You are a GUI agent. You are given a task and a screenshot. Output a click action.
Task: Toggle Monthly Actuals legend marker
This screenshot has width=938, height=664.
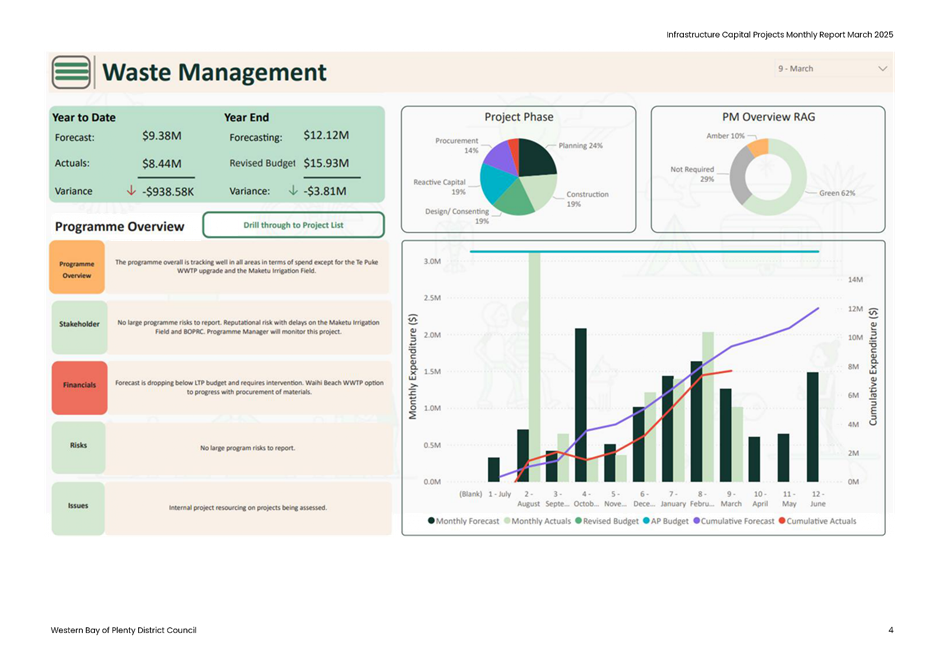506,522
